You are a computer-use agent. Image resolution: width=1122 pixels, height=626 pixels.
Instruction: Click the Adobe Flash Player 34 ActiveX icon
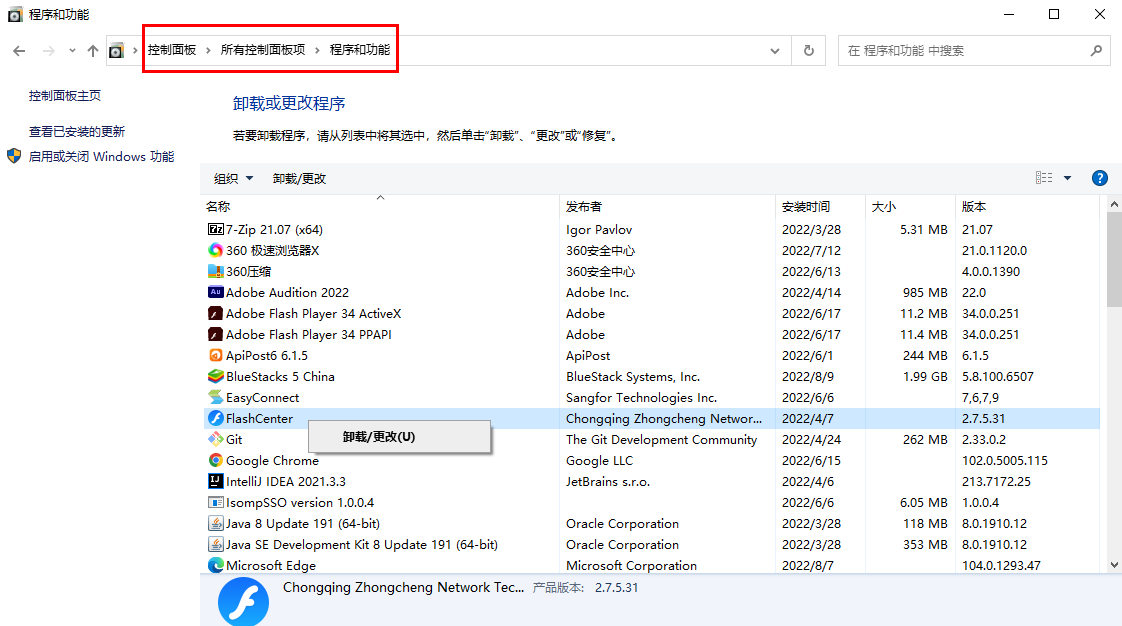click(x=215, y=313)
